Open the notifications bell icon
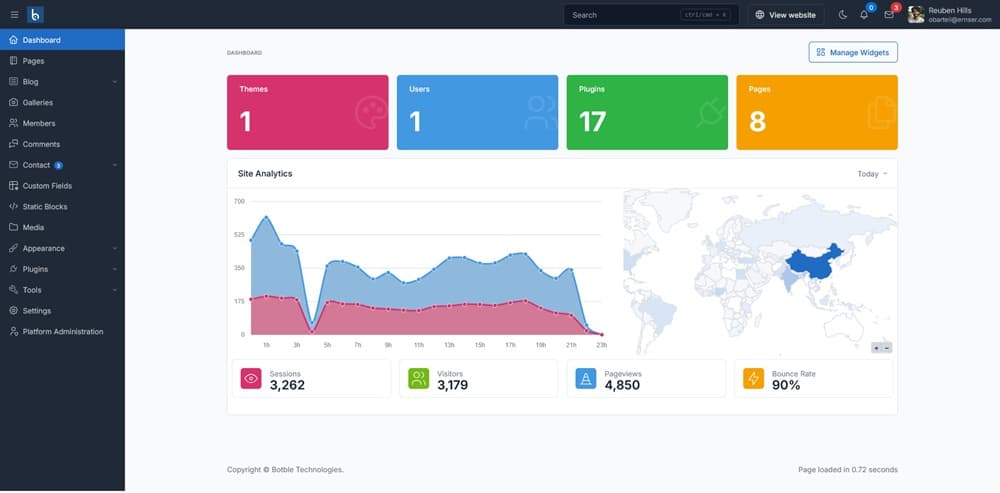 click(x=864, y=15)
